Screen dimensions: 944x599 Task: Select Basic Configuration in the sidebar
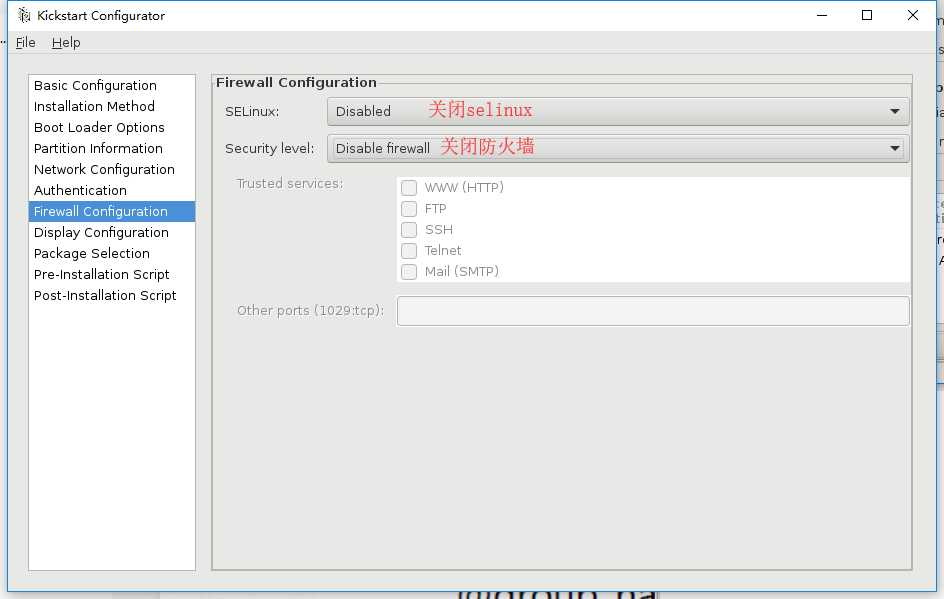(112, 85)
